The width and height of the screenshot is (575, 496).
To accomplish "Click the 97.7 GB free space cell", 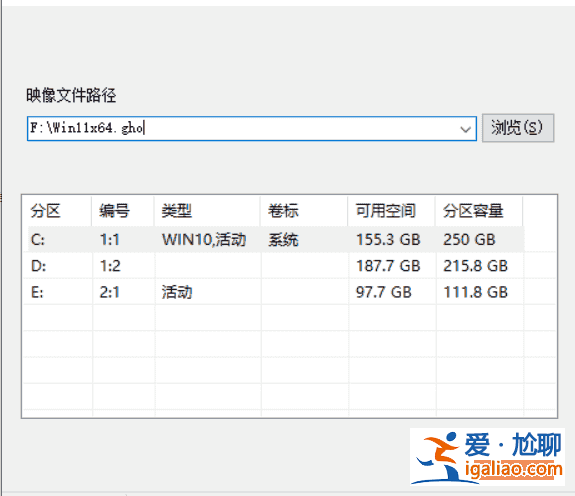I will tap(384, 293).
